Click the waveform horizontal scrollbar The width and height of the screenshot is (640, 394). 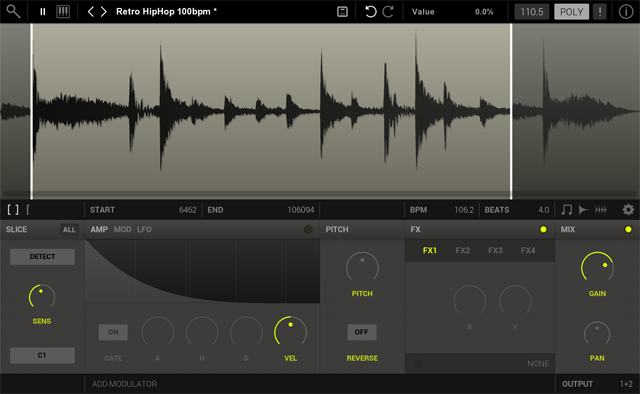coord(320,193)
